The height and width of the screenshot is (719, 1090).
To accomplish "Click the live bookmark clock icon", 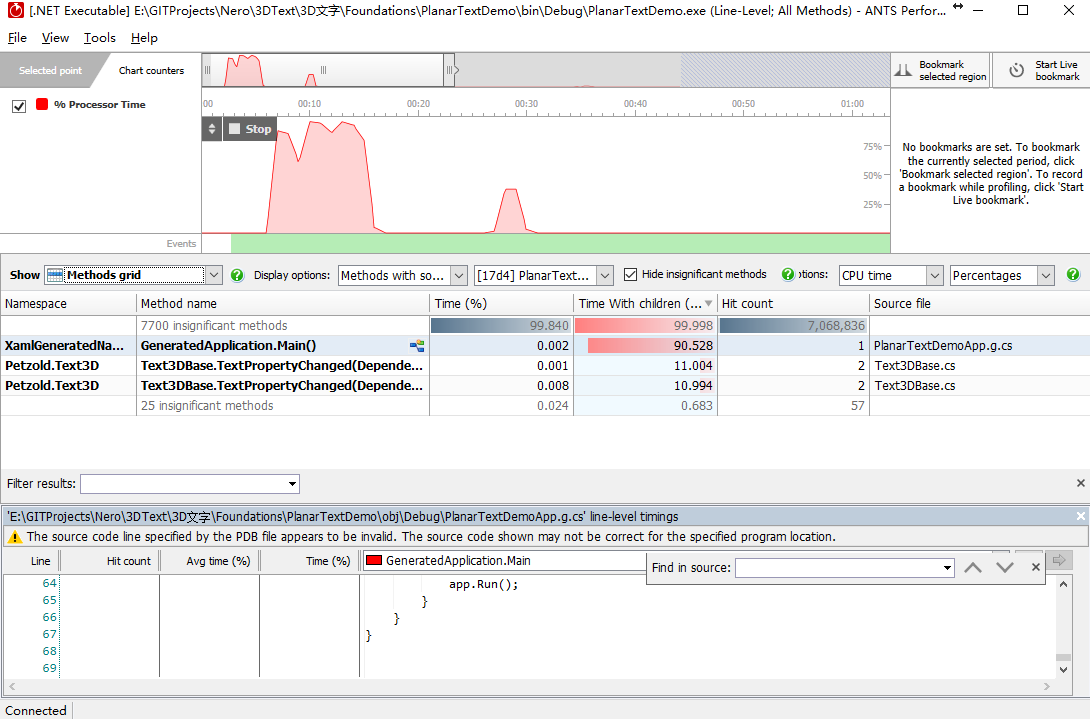I will point(1016,70).
